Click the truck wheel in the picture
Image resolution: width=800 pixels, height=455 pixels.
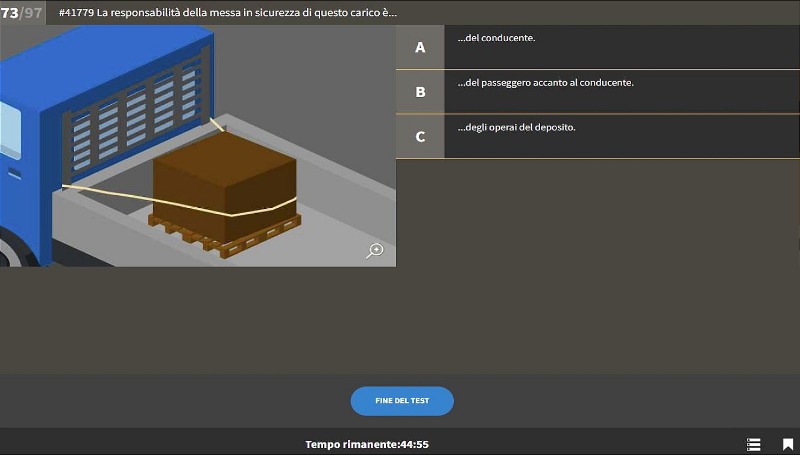[8, 250]
